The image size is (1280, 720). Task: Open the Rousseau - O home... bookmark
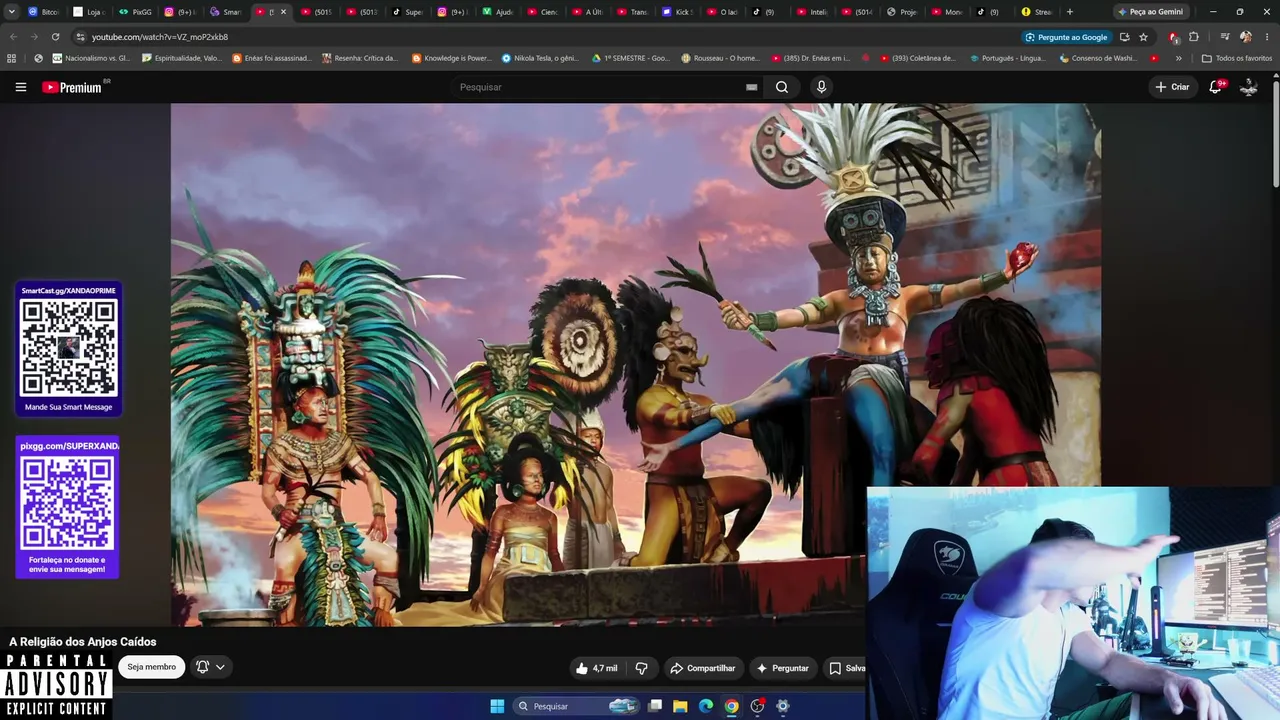720,58
